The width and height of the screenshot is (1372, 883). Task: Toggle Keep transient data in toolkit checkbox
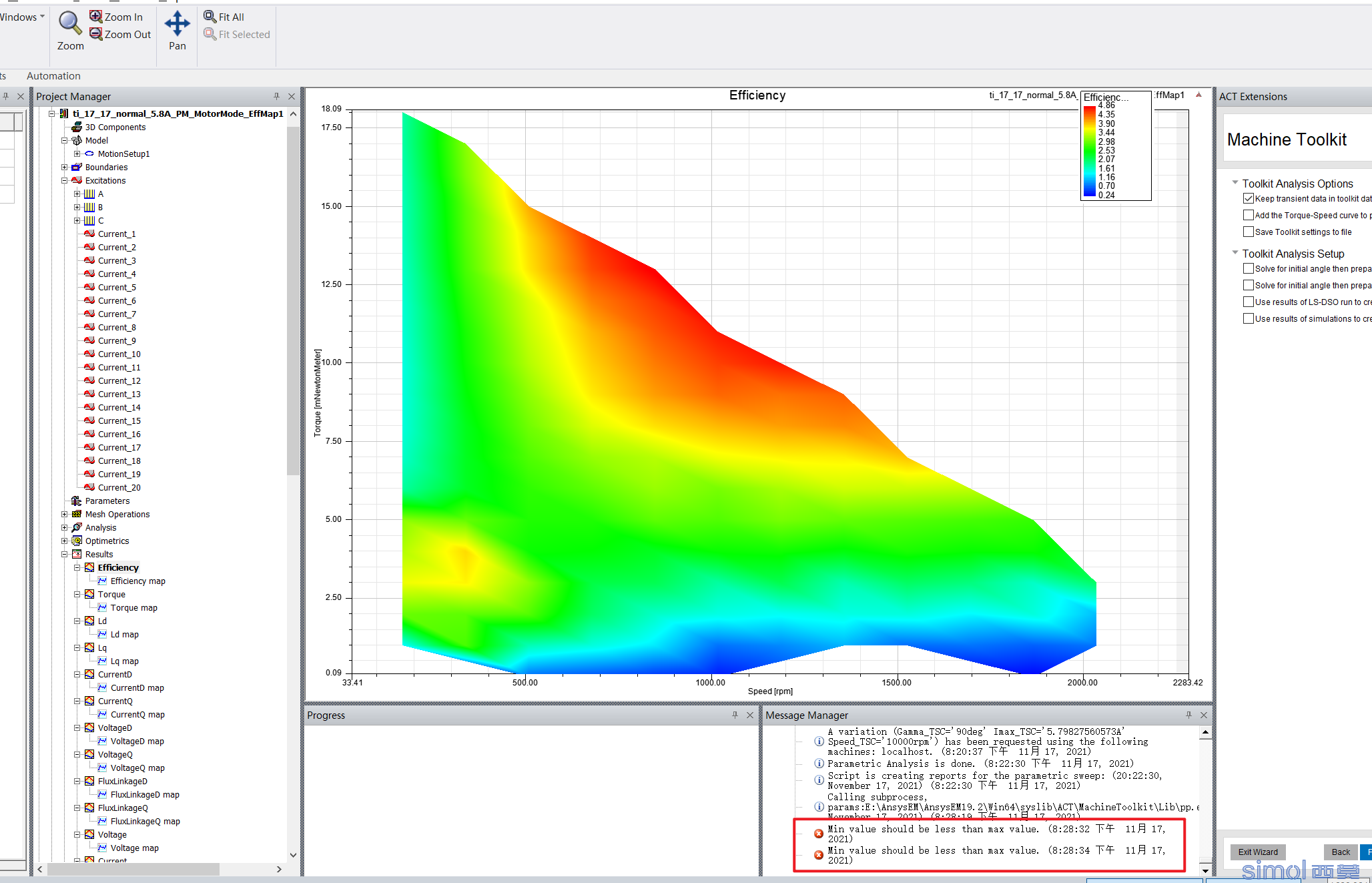(1249, 198)
